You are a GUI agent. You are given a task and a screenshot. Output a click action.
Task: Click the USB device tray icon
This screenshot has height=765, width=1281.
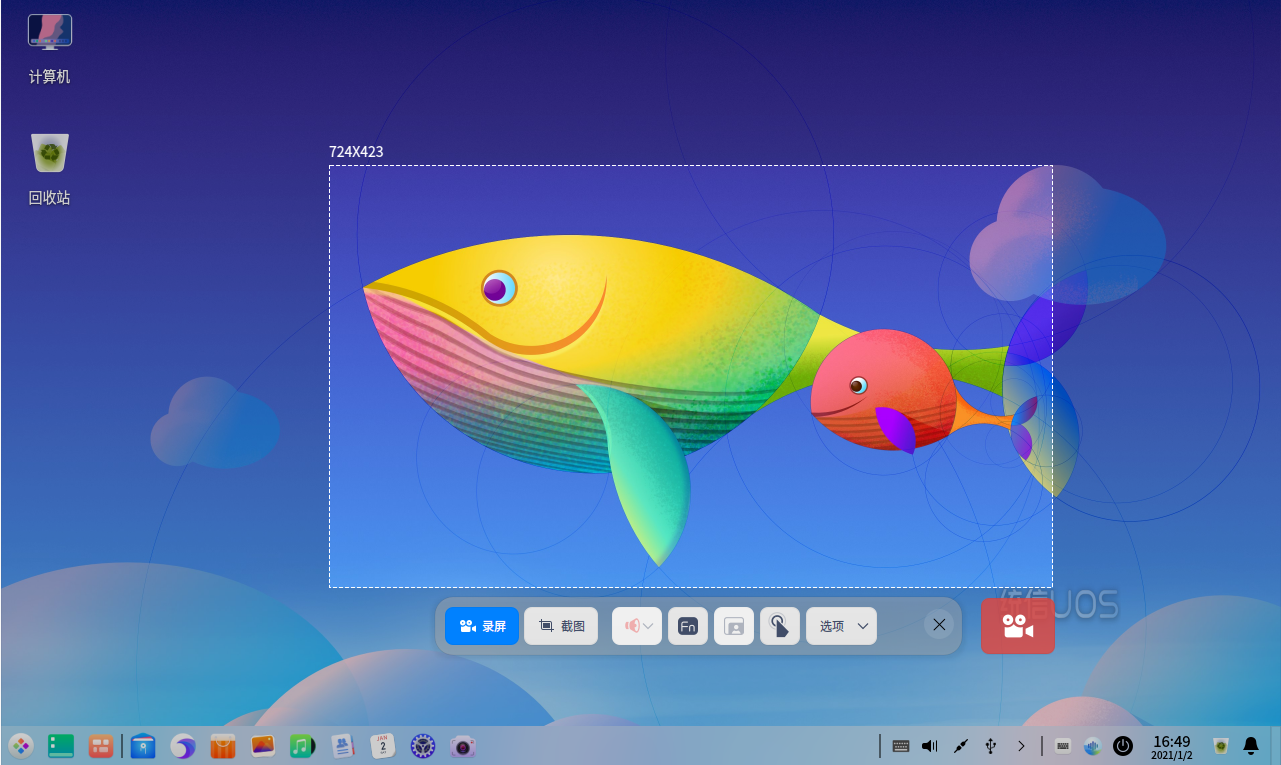pyautogui.click(x=991, y=745)
